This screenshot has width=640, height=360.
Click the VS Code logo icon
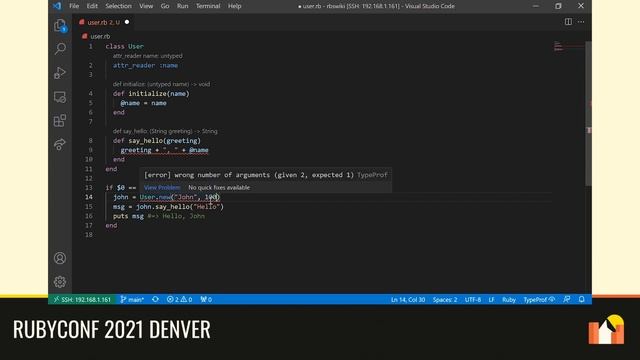pos(57,6)
